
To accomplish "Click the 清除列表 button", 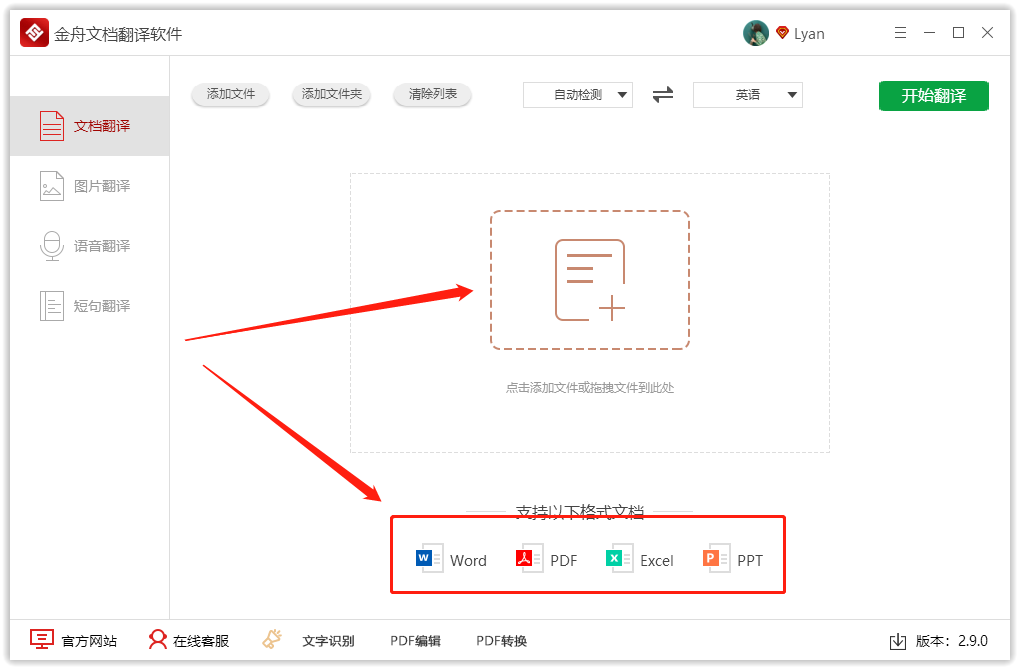I will click(x=433, y=94).
